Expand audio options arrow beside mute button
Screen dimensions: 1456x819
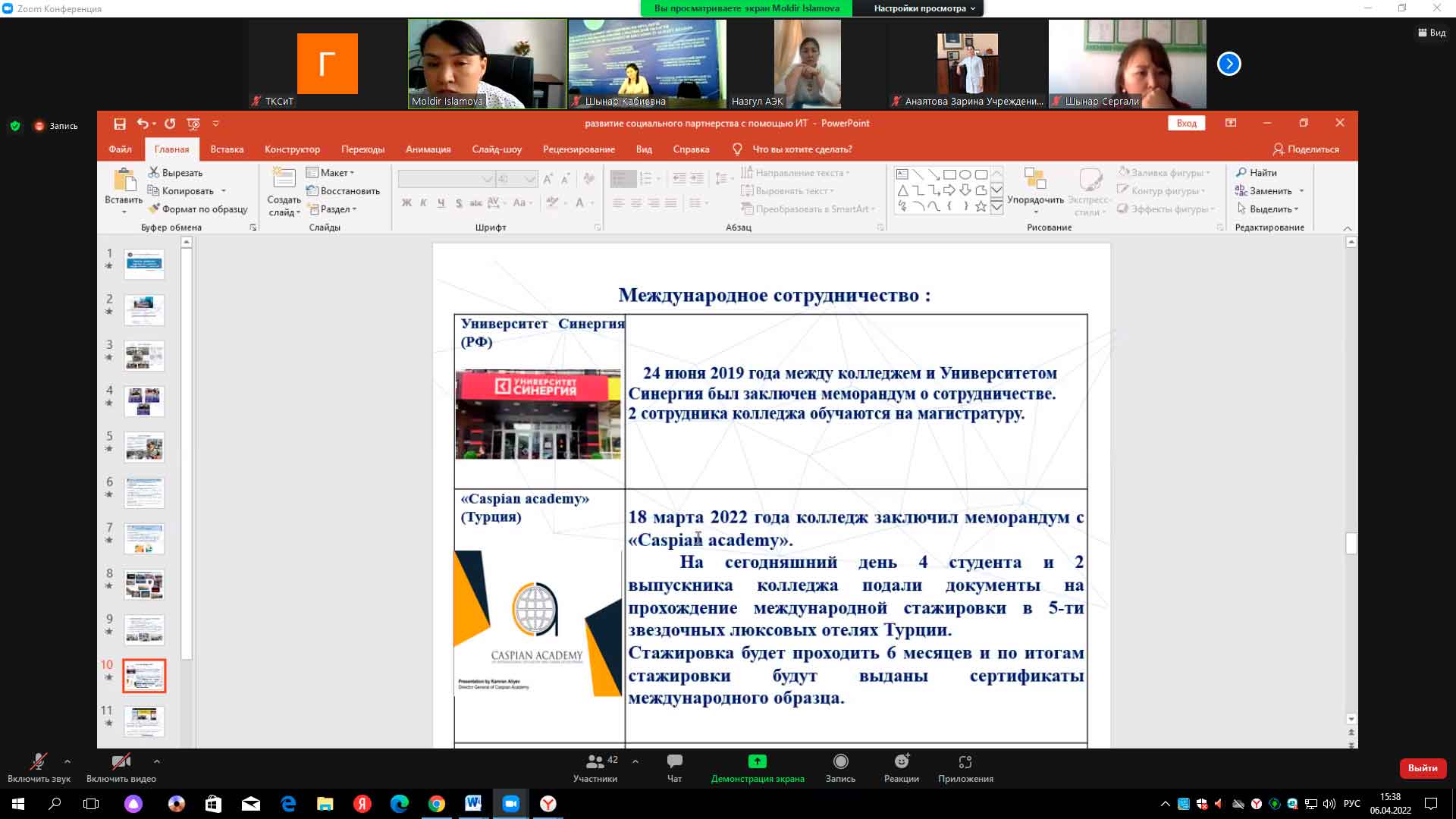(x=67, y=761)
